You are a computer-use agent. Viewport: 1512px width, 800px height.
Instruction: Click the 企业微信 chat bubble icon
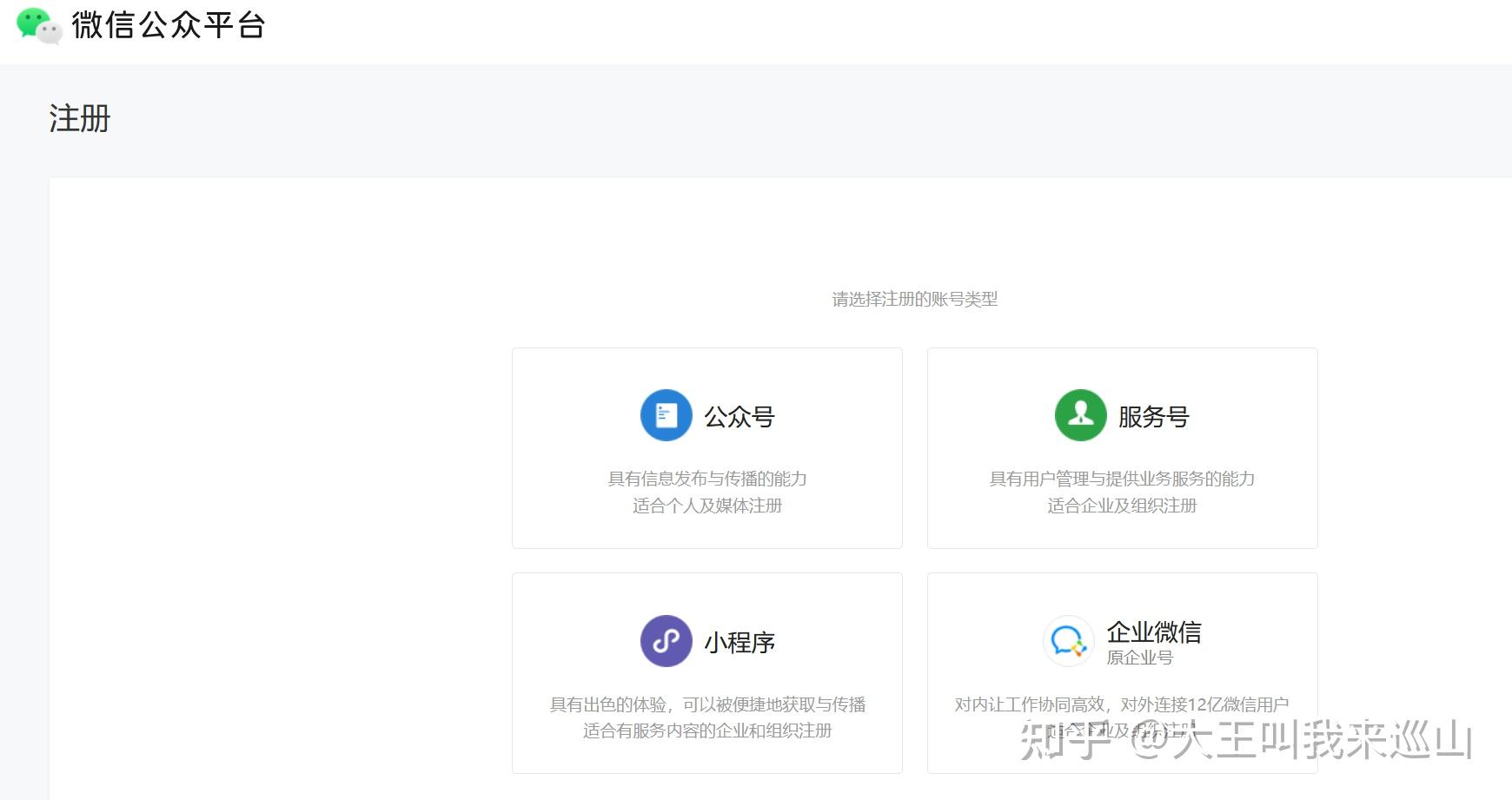coord(1068,641)
